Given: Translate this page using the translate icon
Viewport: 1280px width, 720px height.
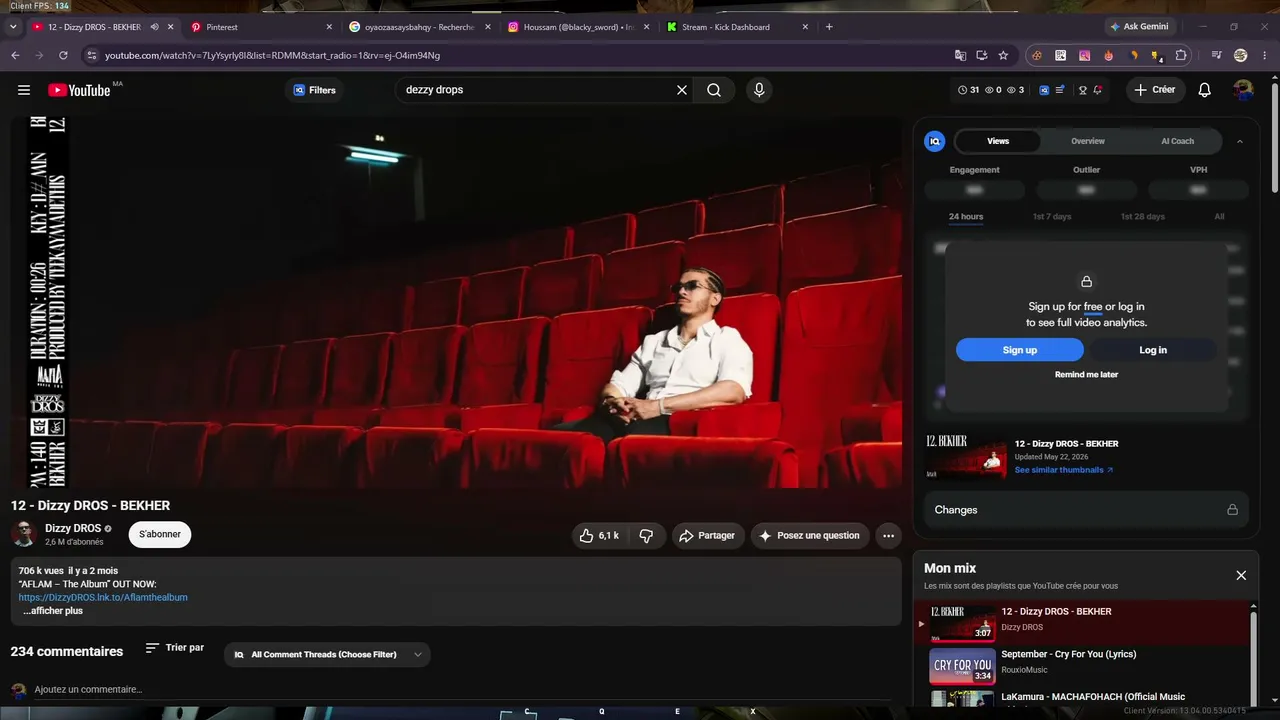Looking at the screenshot, I should click(960, 55).
